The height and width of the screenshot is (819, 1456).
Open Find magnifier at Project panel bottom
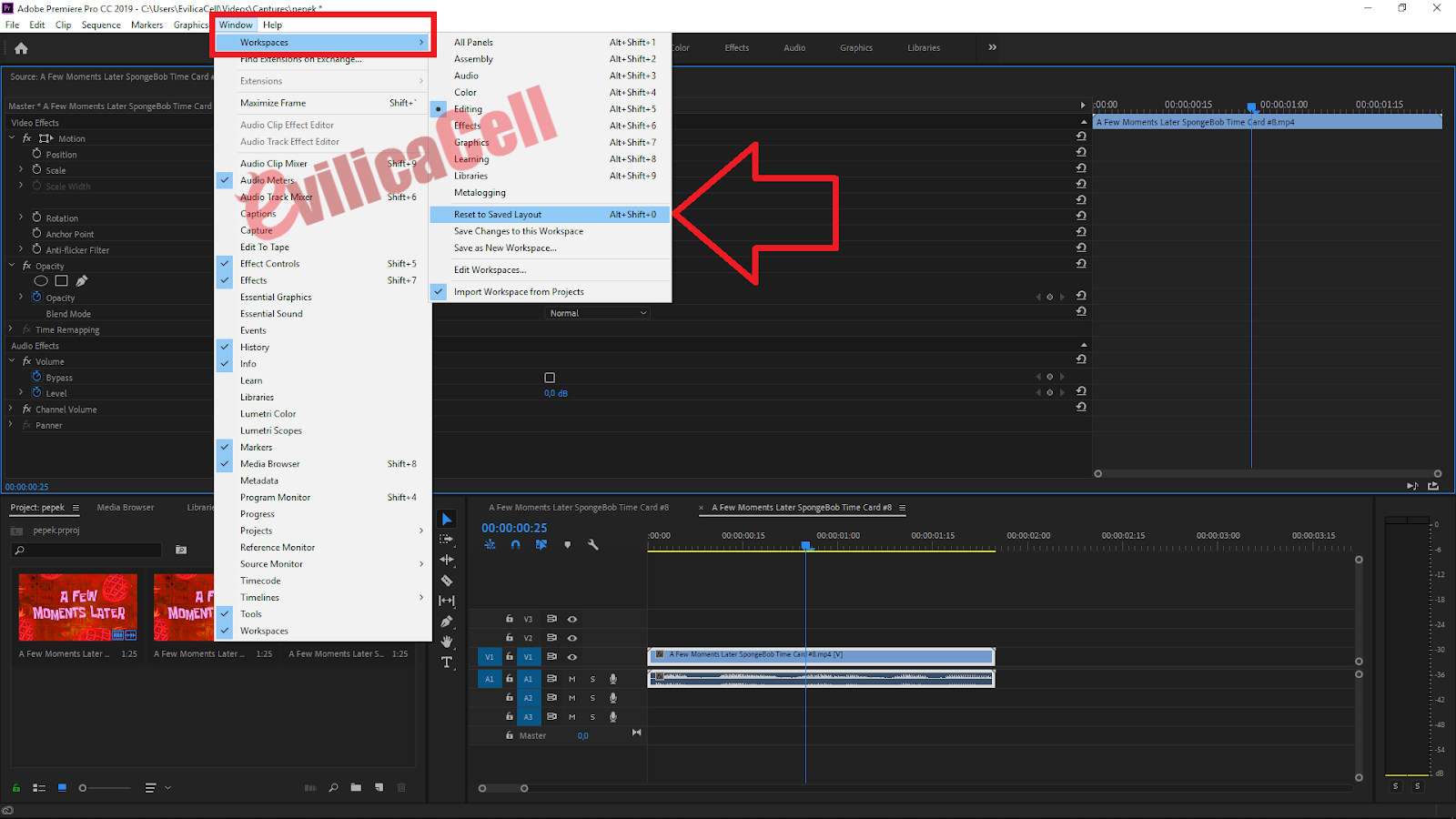tap(333, 787)
